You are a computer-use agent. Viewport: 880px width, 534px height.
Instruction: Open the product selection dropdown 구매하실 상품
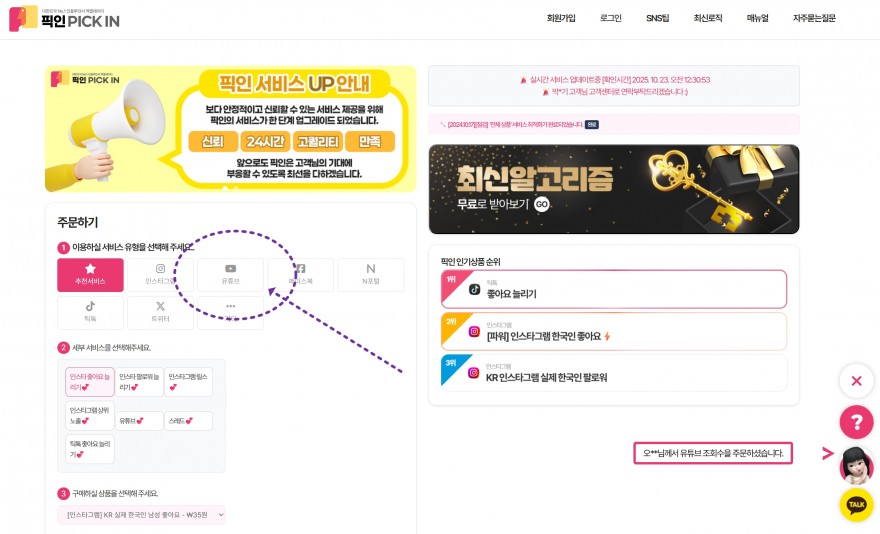tap(141, 514)
